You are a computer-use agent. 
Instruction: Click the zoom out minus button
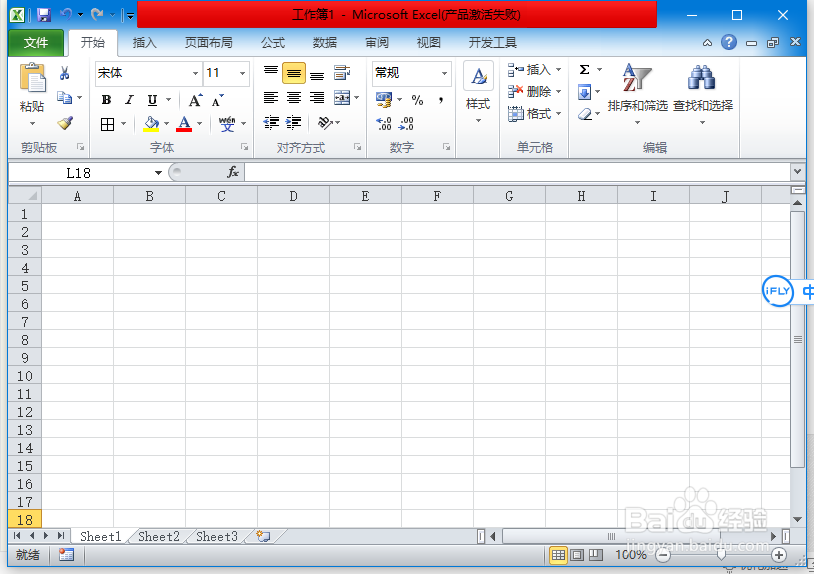(x=662, y=555)
